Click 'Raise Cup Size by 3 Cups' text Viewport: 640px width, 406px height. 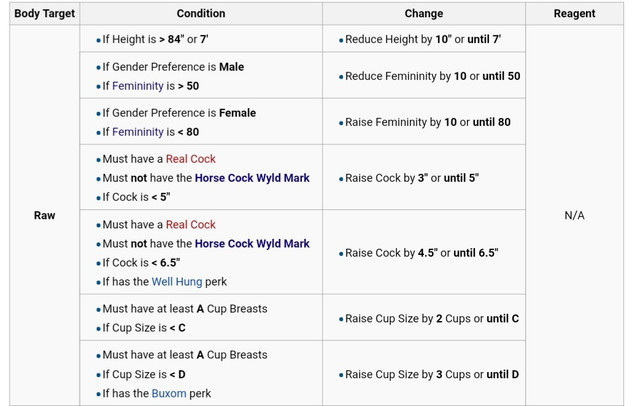coord(408,375)
